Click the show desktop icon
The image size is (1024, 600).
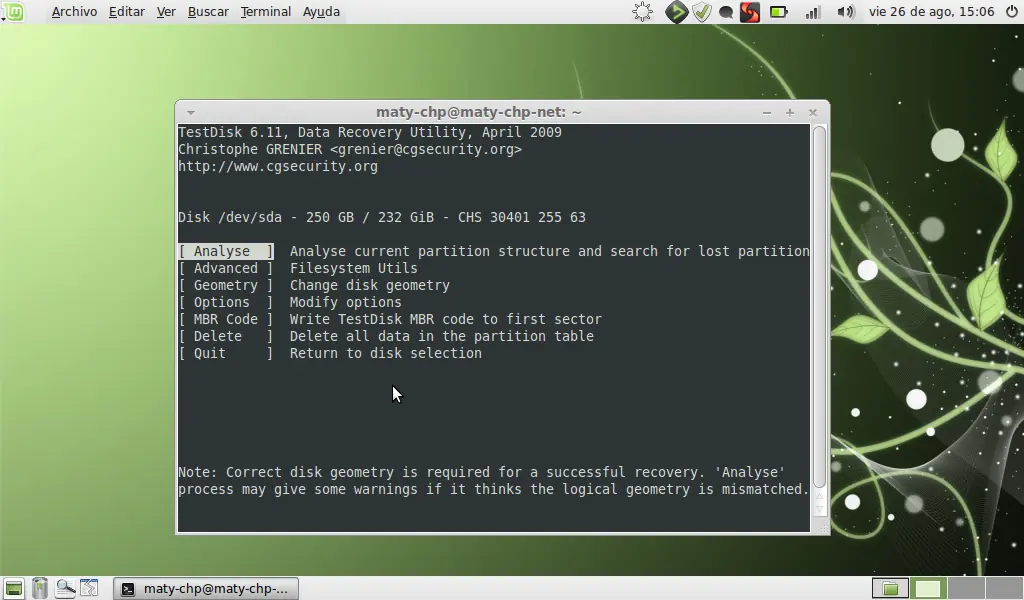tap(13, 588)
